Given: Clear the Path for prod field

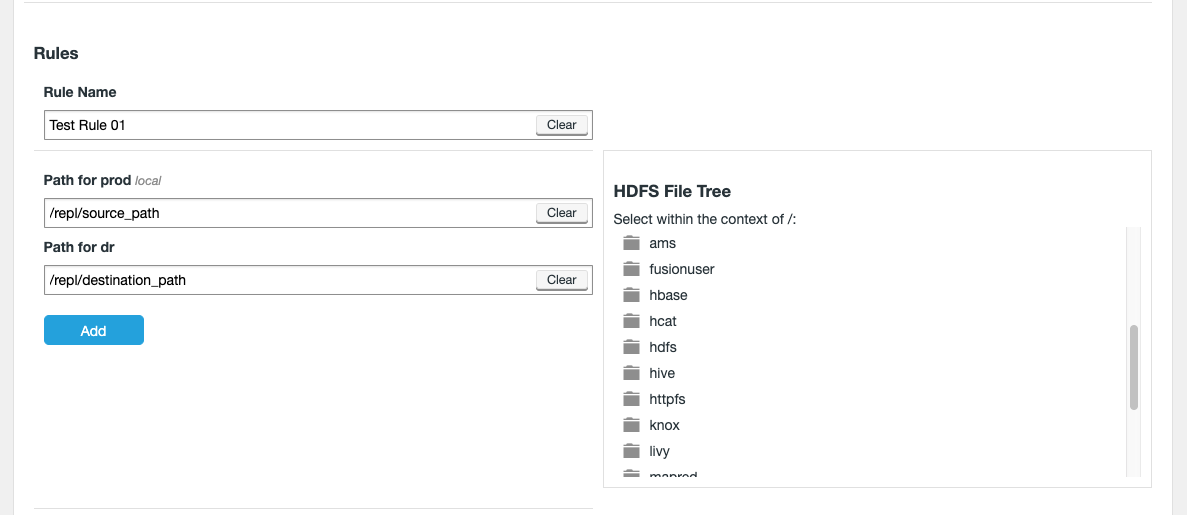Looking at the screenshot, I should coord(561,213).
